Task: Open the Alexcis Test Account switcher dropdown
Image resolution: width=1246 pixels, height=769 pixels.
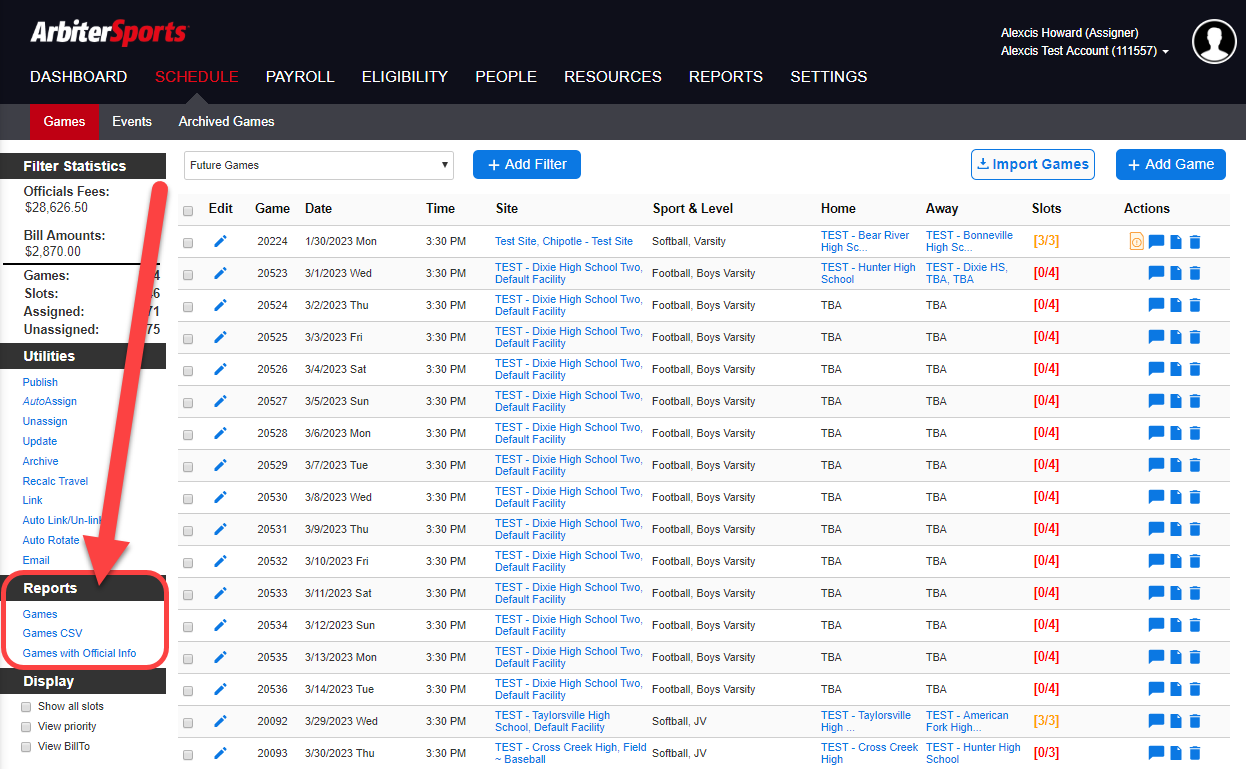Action: point(1085,51)
